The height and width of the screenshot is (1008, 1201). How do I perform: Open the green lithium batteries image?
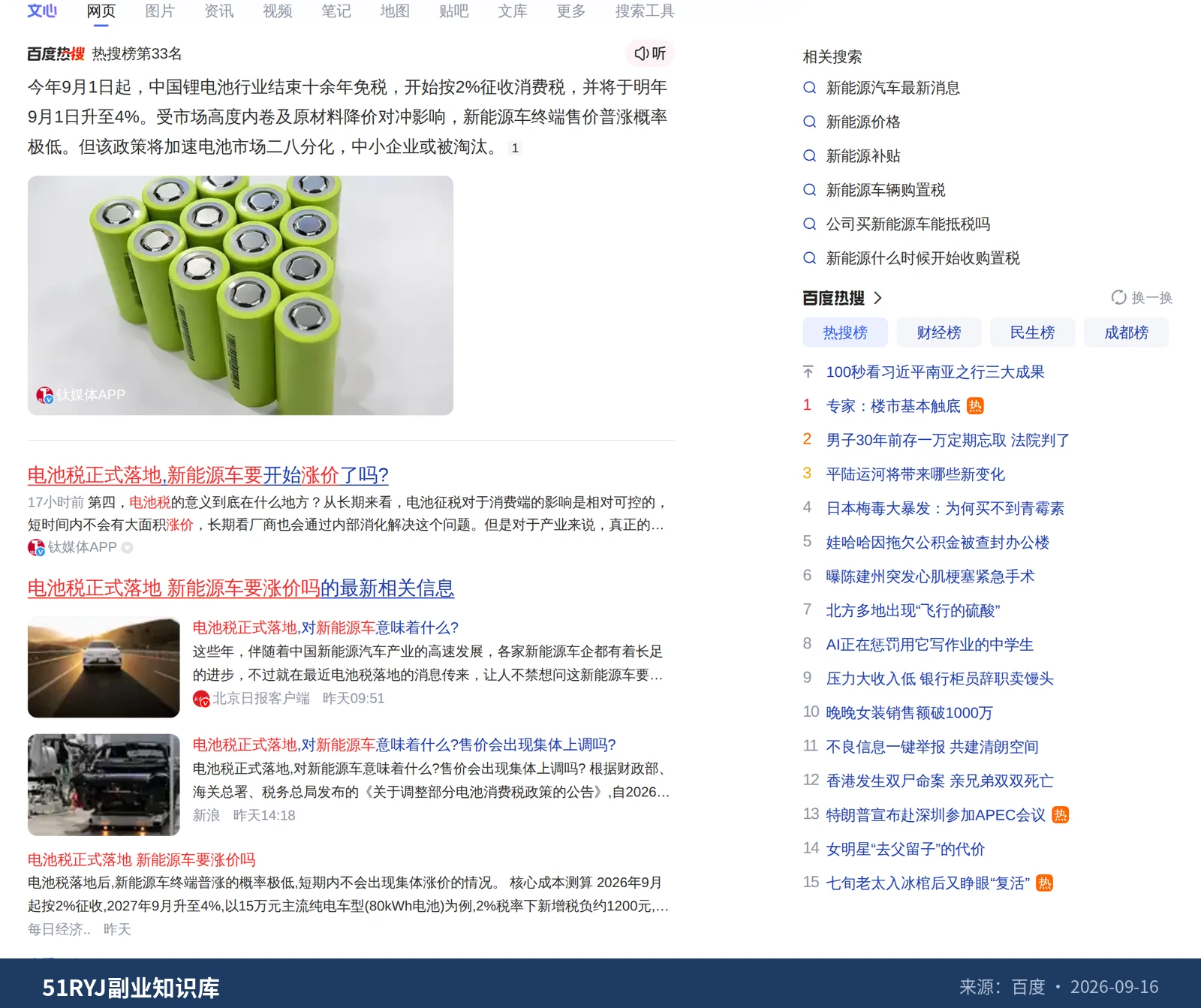pyautogui.click(x=240, y=296)
